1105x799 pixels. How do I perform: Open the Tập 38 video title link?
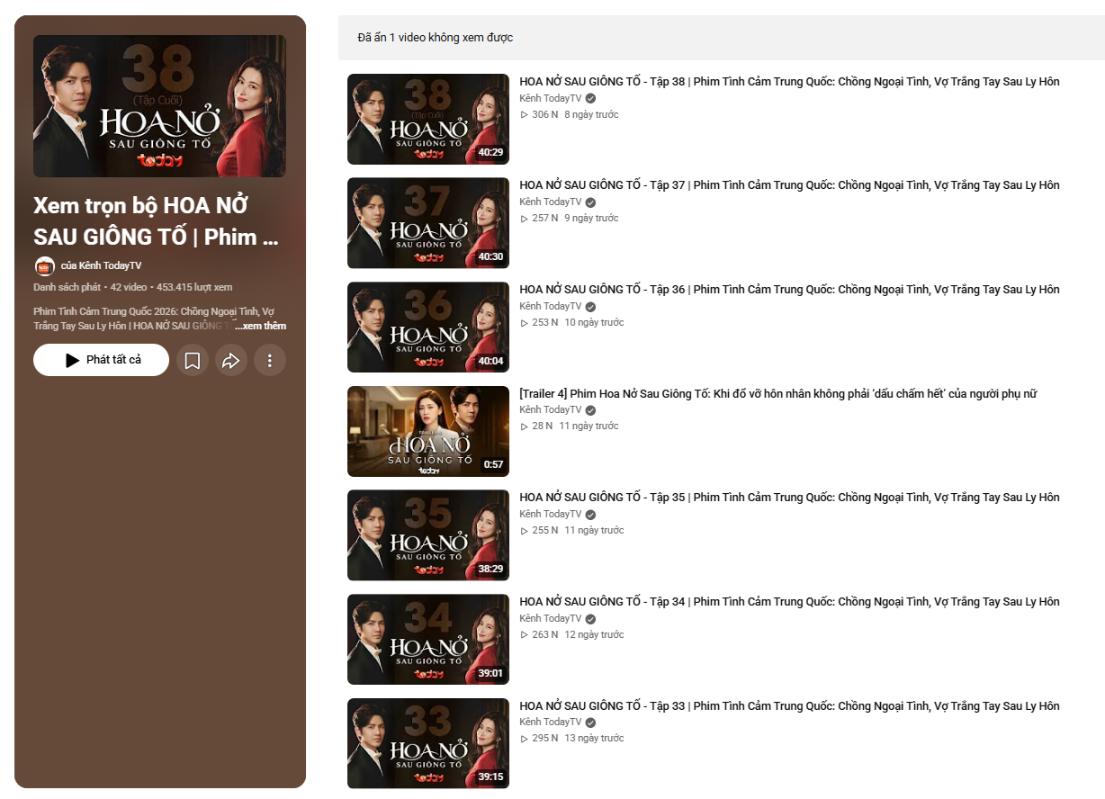tap(789, 81)
